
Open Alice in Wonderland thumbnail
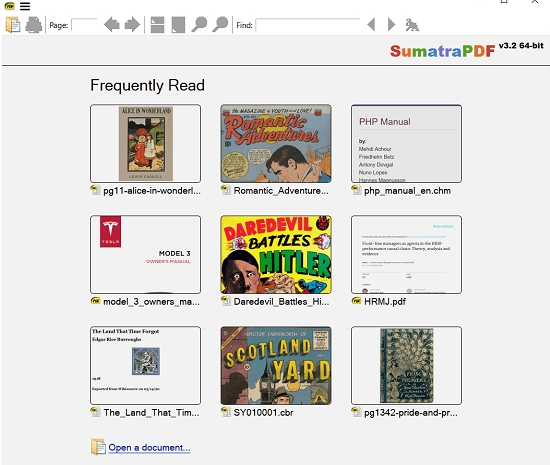tap(146, 143)
